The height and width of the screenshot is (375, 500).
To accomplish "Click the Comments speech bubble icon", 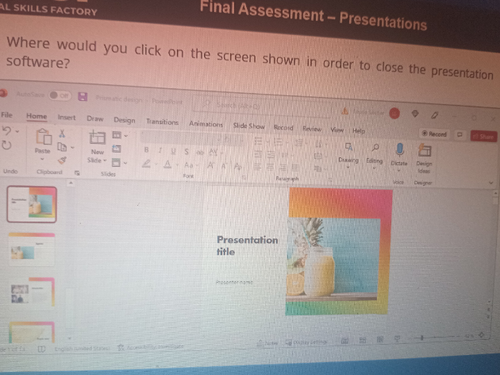I will [460, 135].
